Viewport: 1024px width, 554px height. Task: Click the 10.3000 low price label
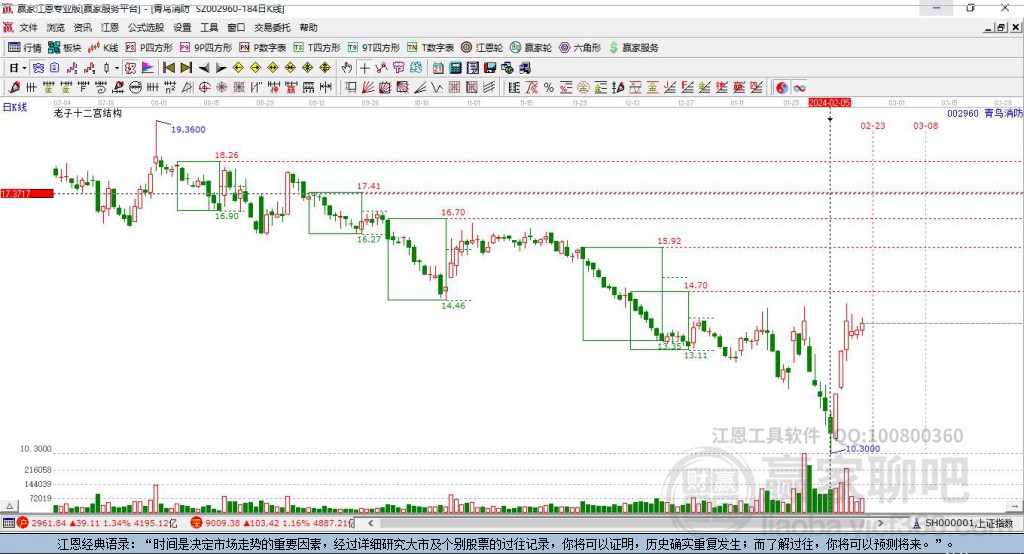click(863, 449)
